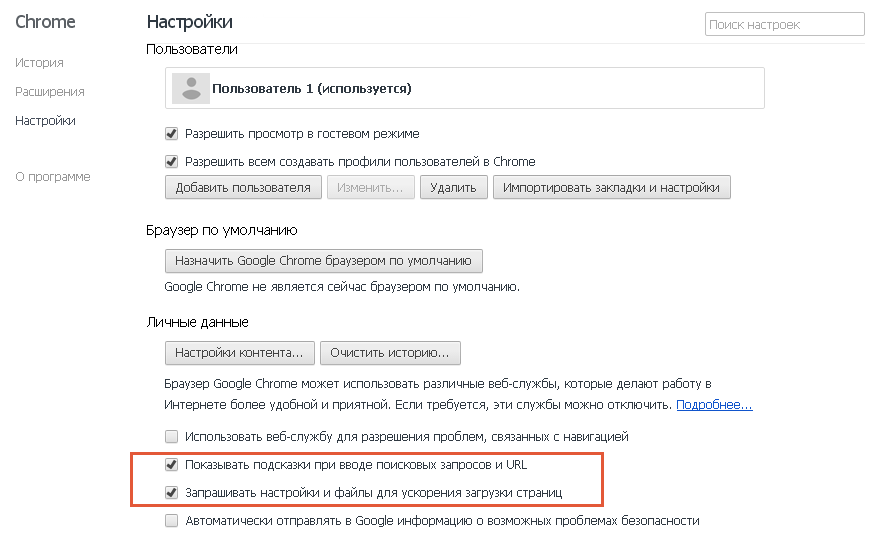Toggle Разрешить просмотр в гостевом режиме checkbox
The width and height of the screenshot is (878, 537).
[172, 134]
